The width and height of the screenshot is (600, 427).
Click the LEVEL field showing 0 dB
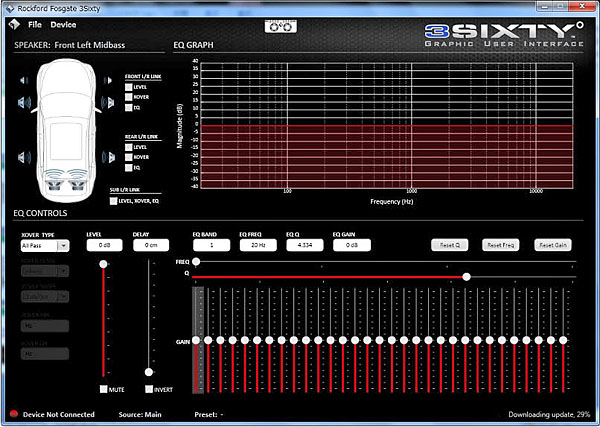coord(104,245)
